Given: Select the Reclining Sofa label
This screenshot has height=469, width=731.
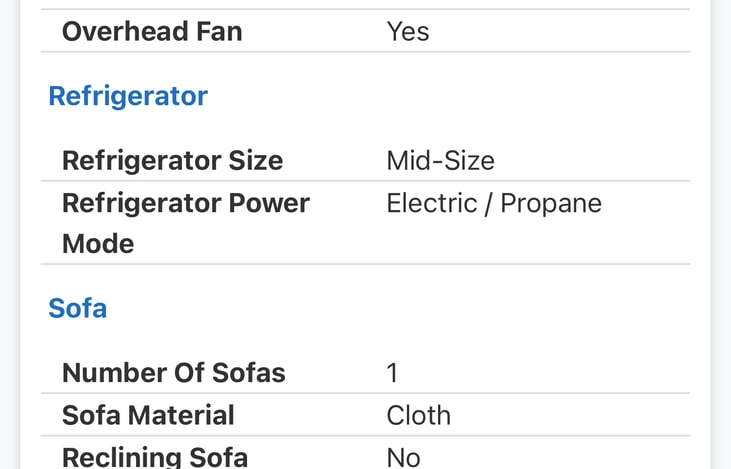Looking at the screenshot, I should pyautogui.click(x=155, y=457).
